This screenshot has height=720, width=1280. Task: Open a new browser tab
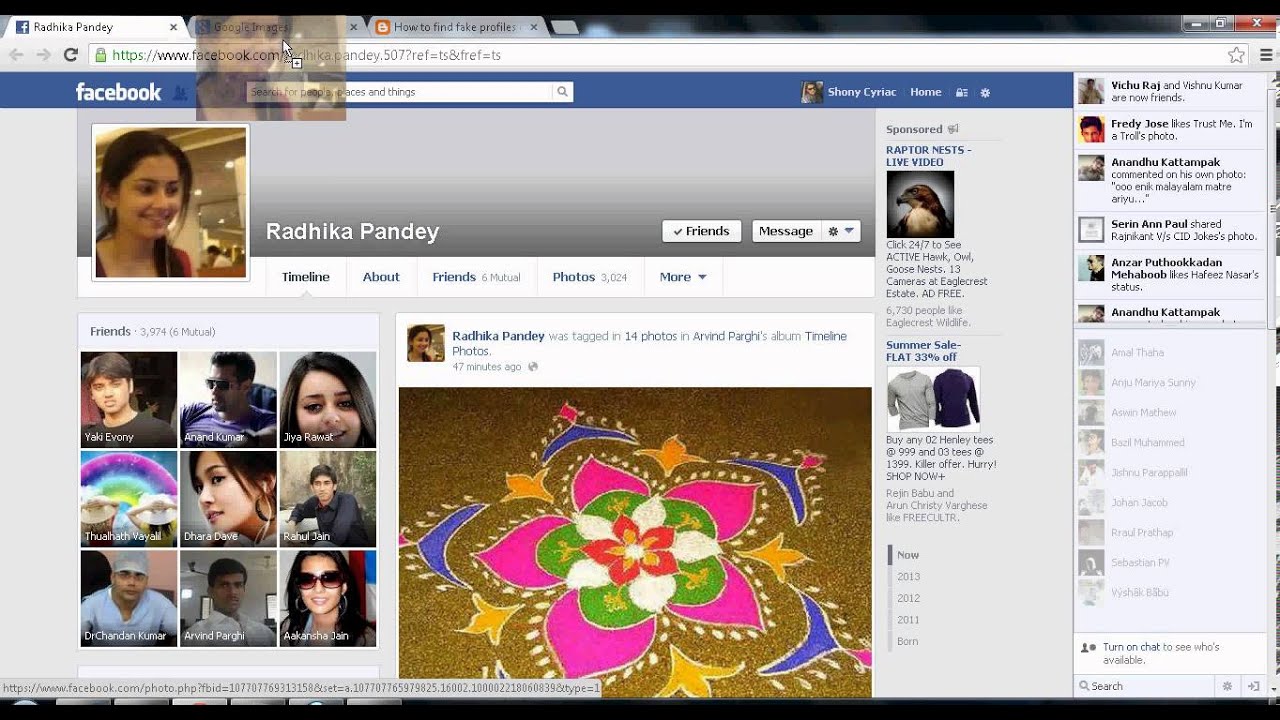[x=565, y=27]
